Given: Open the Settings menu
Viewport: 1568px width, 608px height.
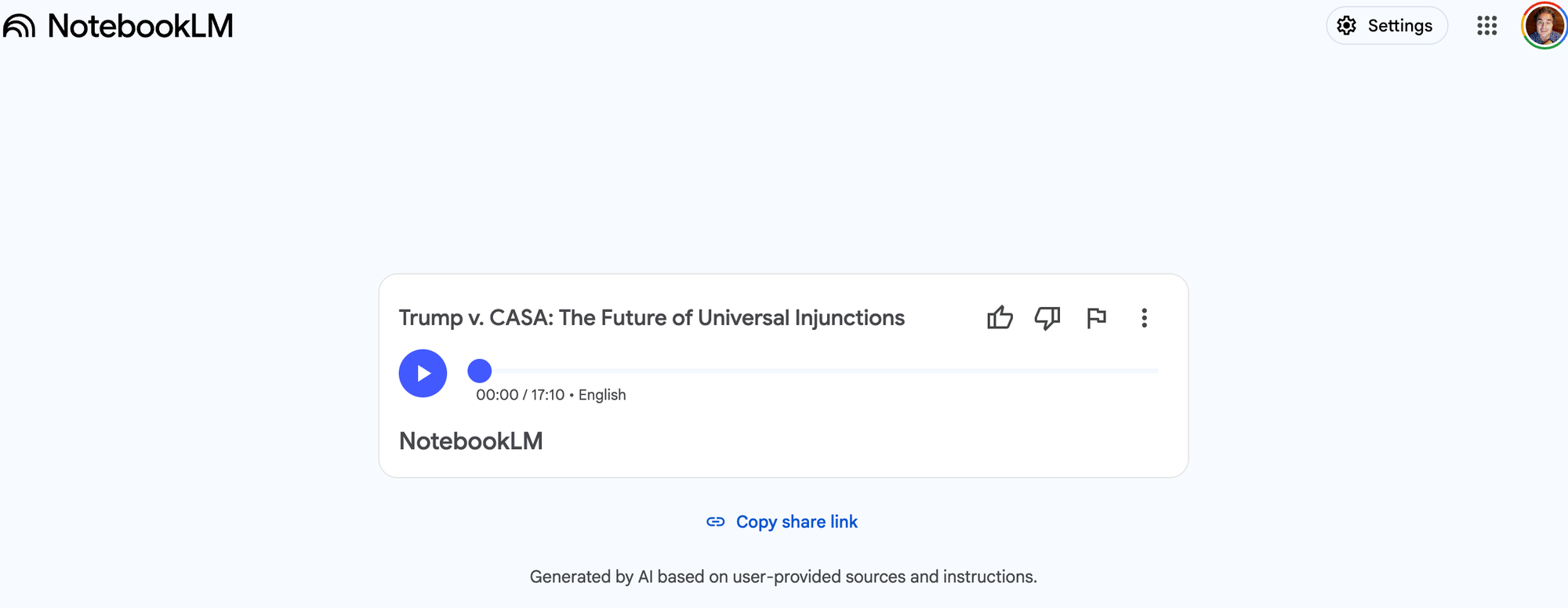Looking at the screenshot, I should pyautogui.click(x=1386, y=26).
